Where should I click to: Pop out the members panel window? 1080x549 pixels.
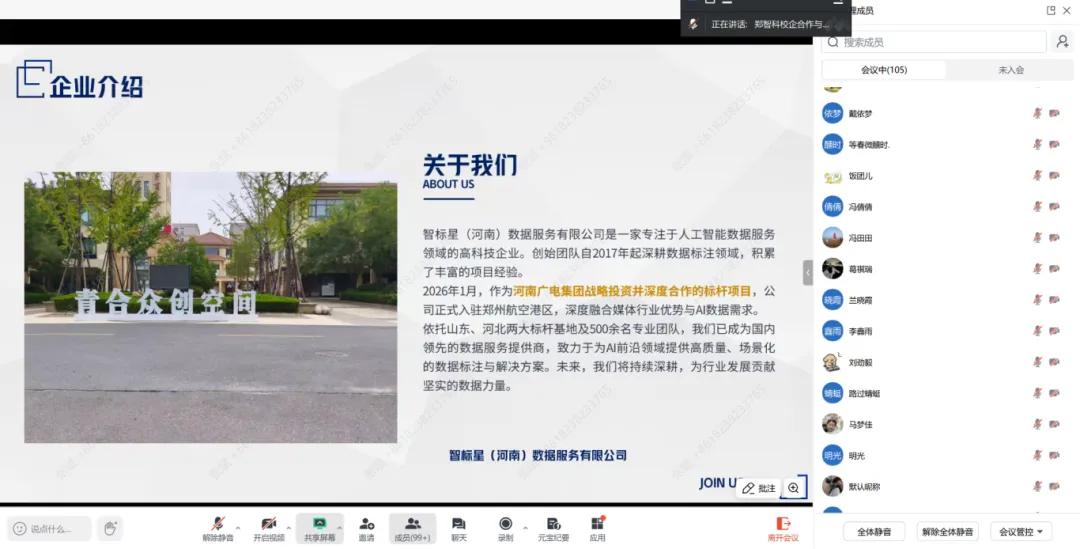(x=1051, y=10)
